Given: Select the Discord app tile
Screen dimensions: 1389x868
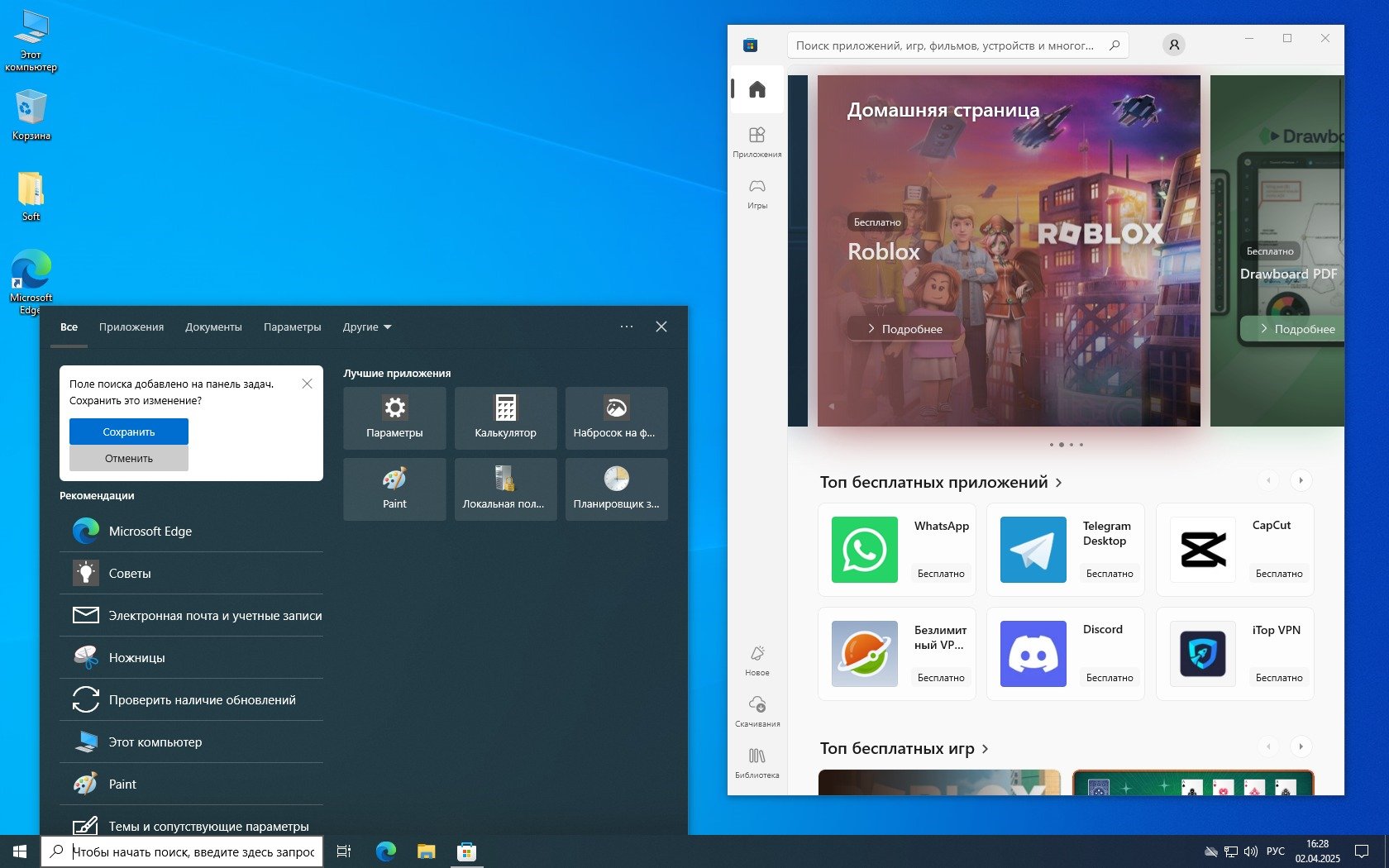Looking at the screenshot, I should click(x=1065, y=654).
